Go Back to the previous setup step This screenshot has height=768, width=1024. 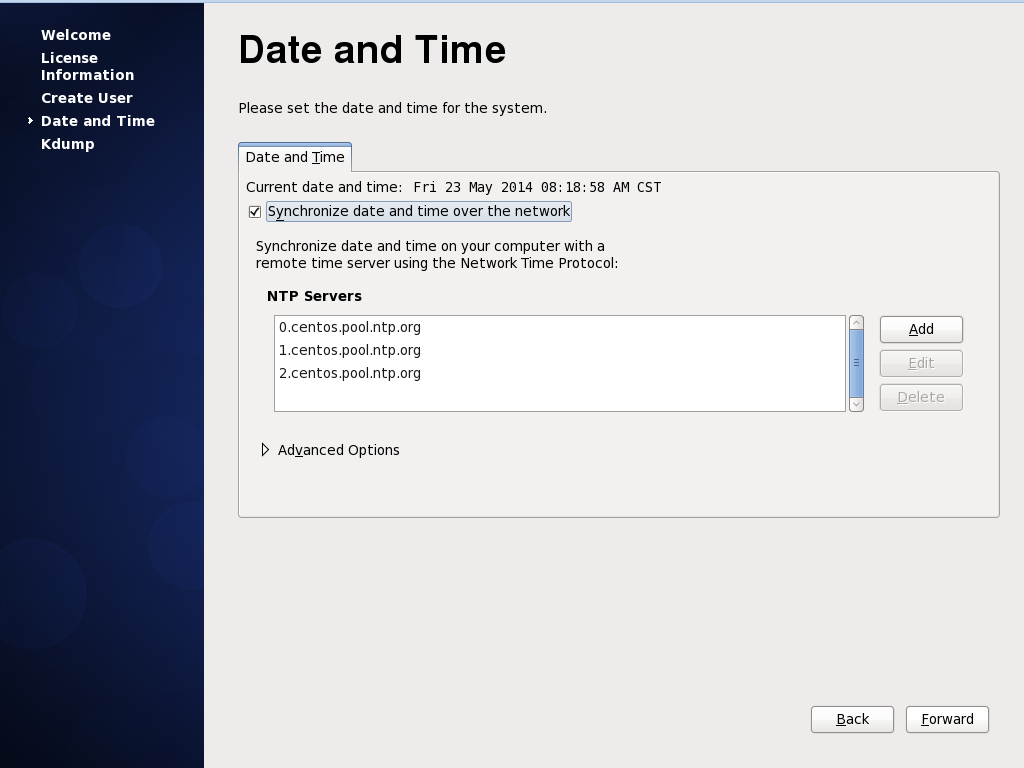[852, 719]
